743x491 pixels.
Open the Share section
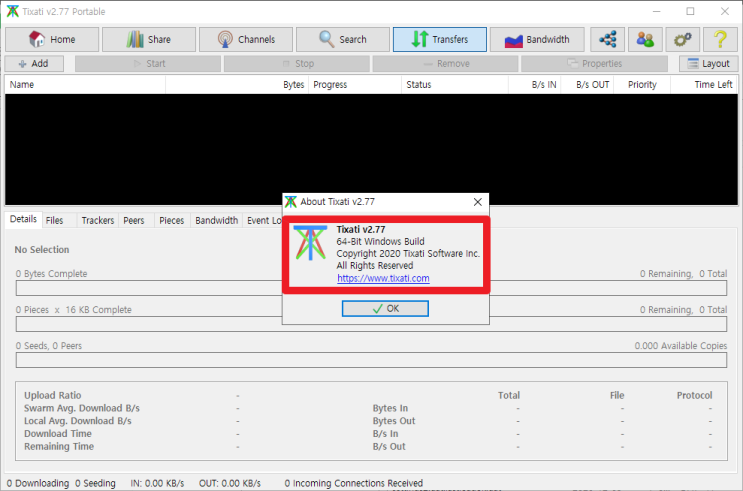[x=148, y=40]
